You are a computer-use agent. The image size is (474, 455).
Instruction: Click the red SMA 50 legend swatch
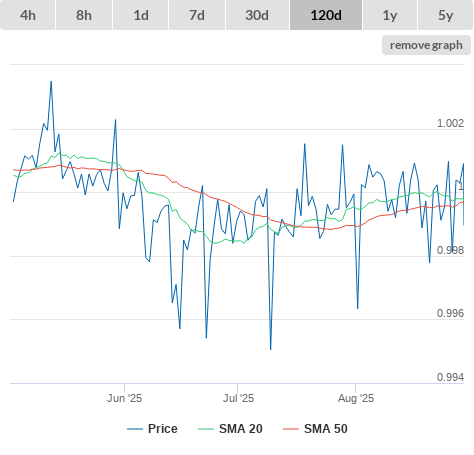pyautogui.click(x=291, y=429)
